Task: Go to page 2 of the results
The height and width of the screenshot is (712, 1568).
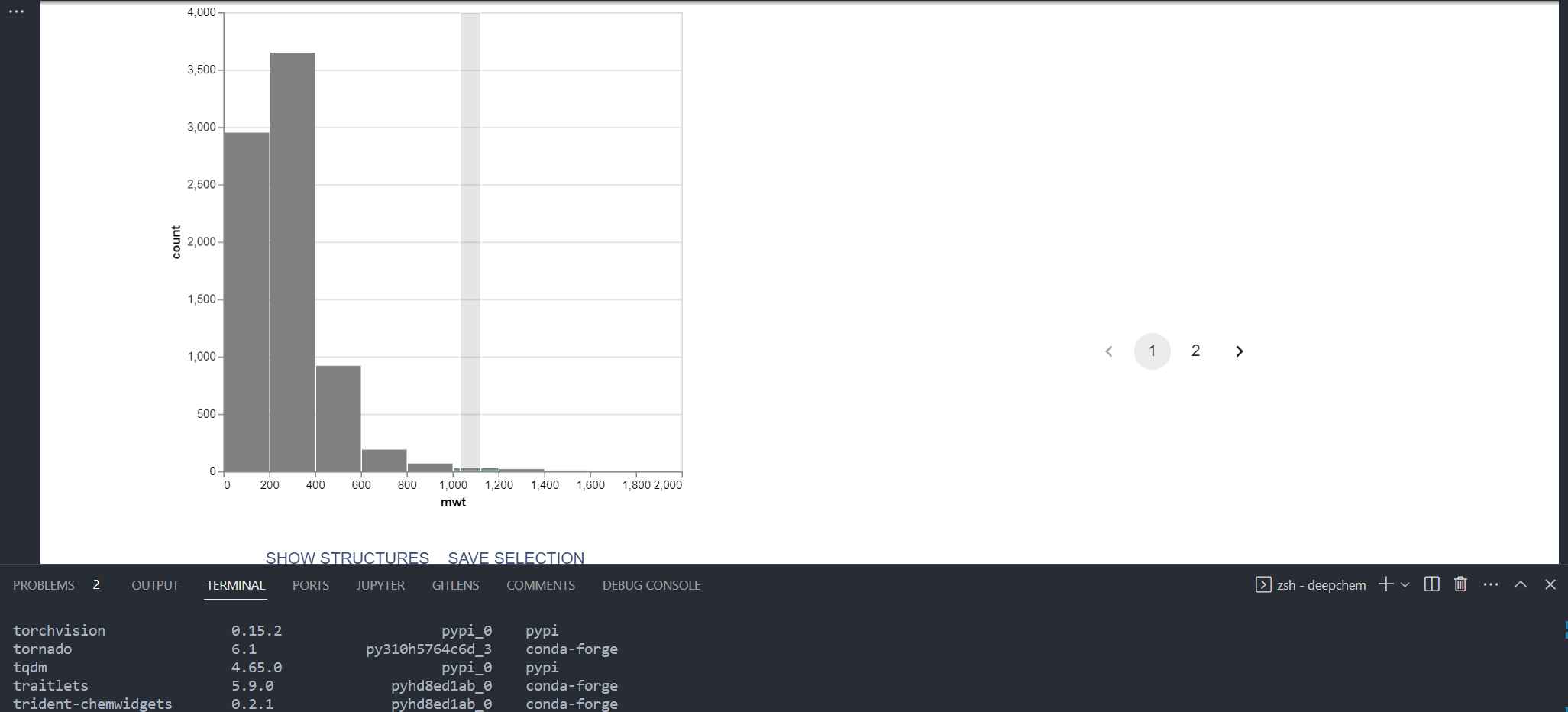Action: point(1195,351)
